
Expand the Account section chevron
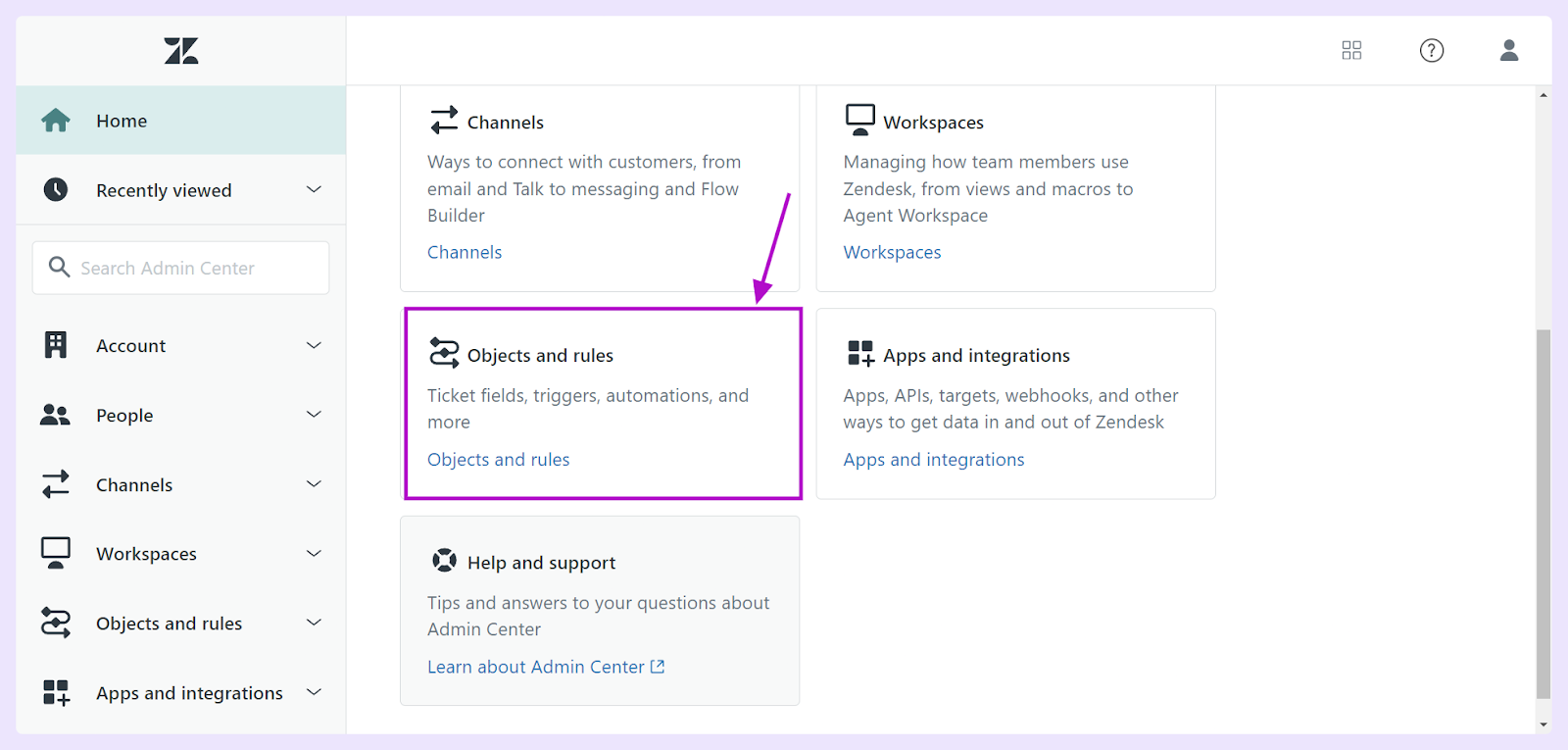pyautogui.click(x=314, y=345)
